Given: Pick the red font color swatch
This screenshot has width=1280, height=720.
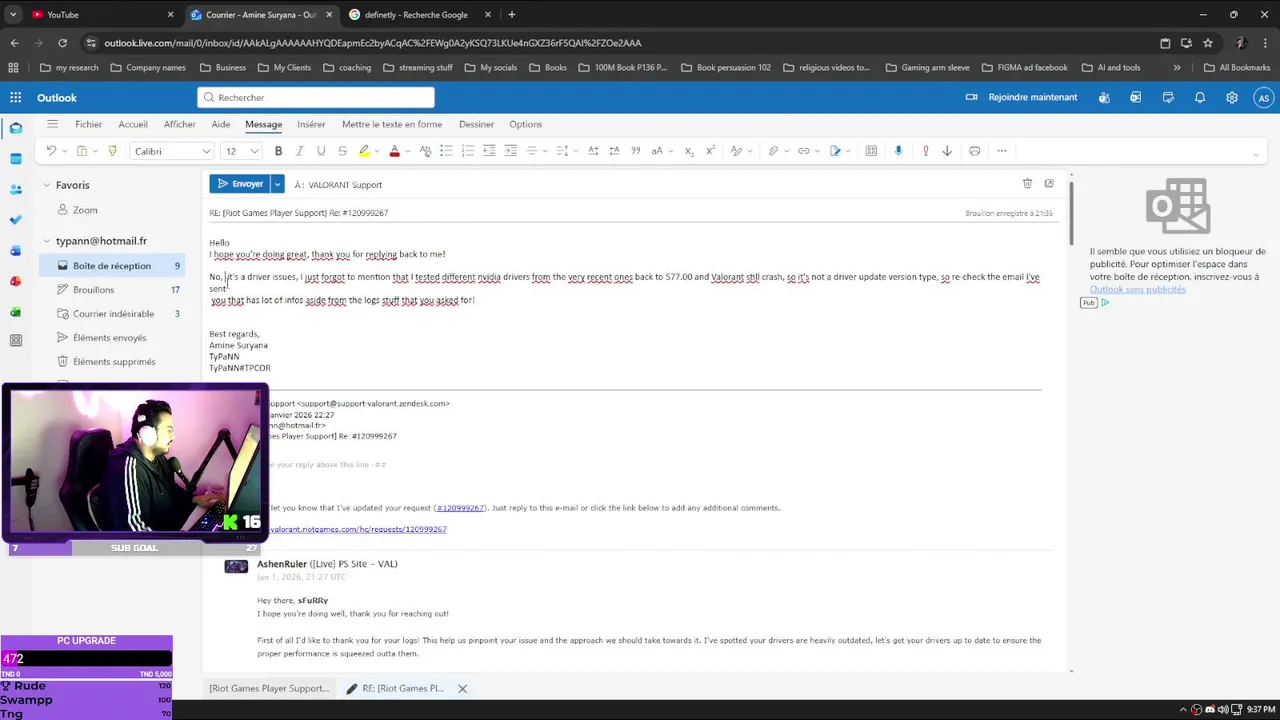Looking at the screenshot, I should pyautogui.click(x=394, y=151).
